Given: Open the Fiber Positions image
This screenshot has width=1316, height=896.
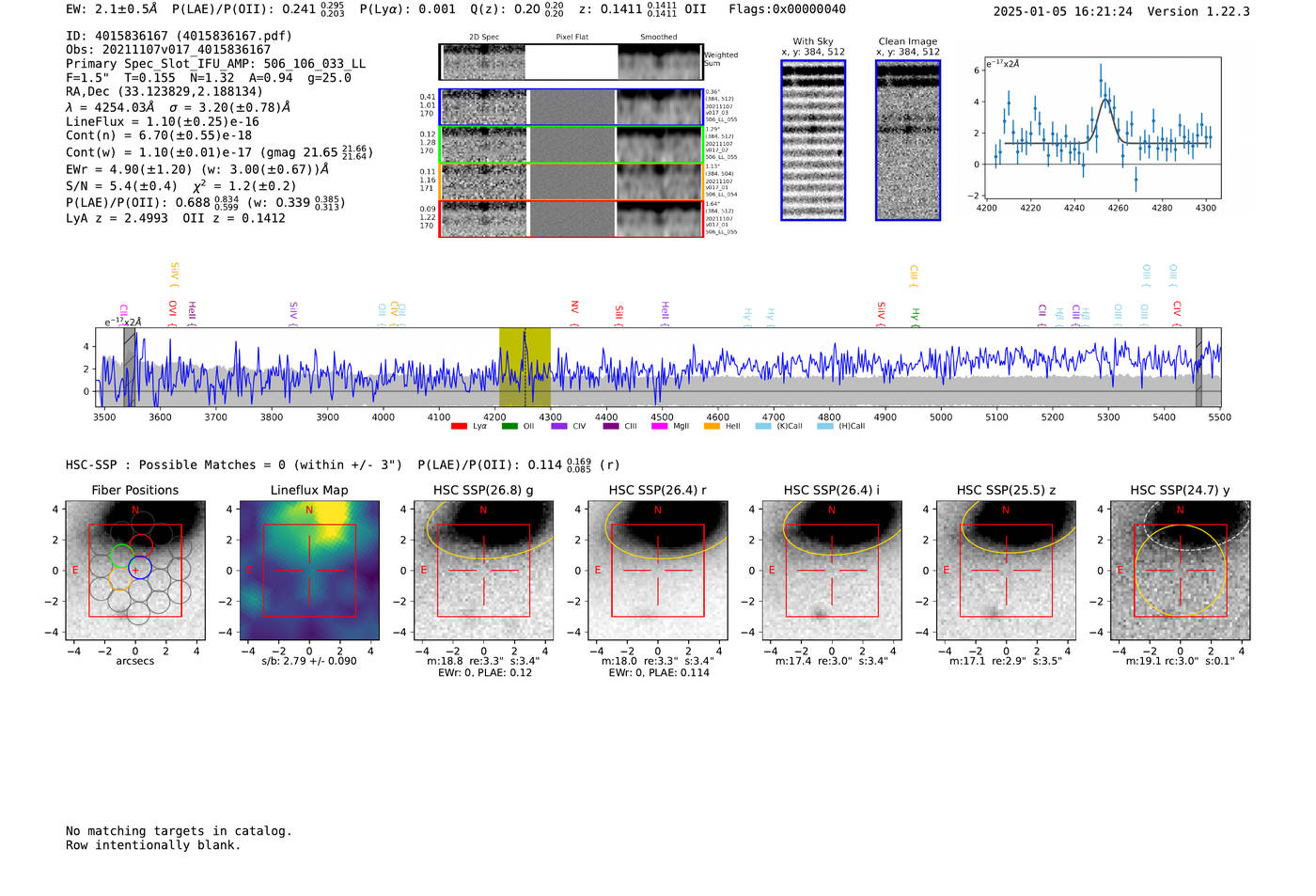Looking at the screenshot, I should pos(135,570).
